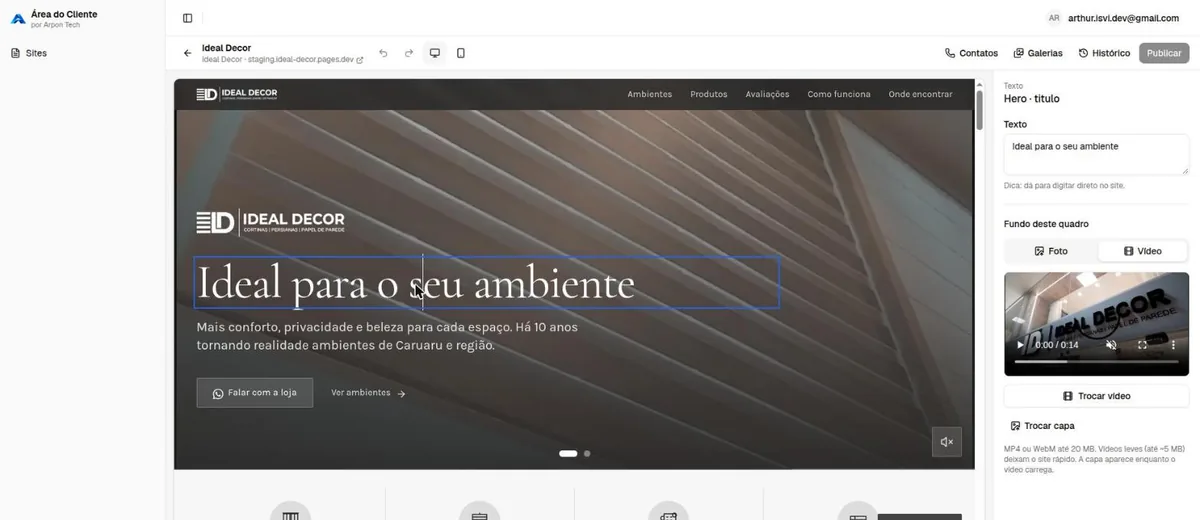The width and height of the screenshot is (1200, 520).
Task: Switch preview to mobile view
Action: (x=461, y=53)
